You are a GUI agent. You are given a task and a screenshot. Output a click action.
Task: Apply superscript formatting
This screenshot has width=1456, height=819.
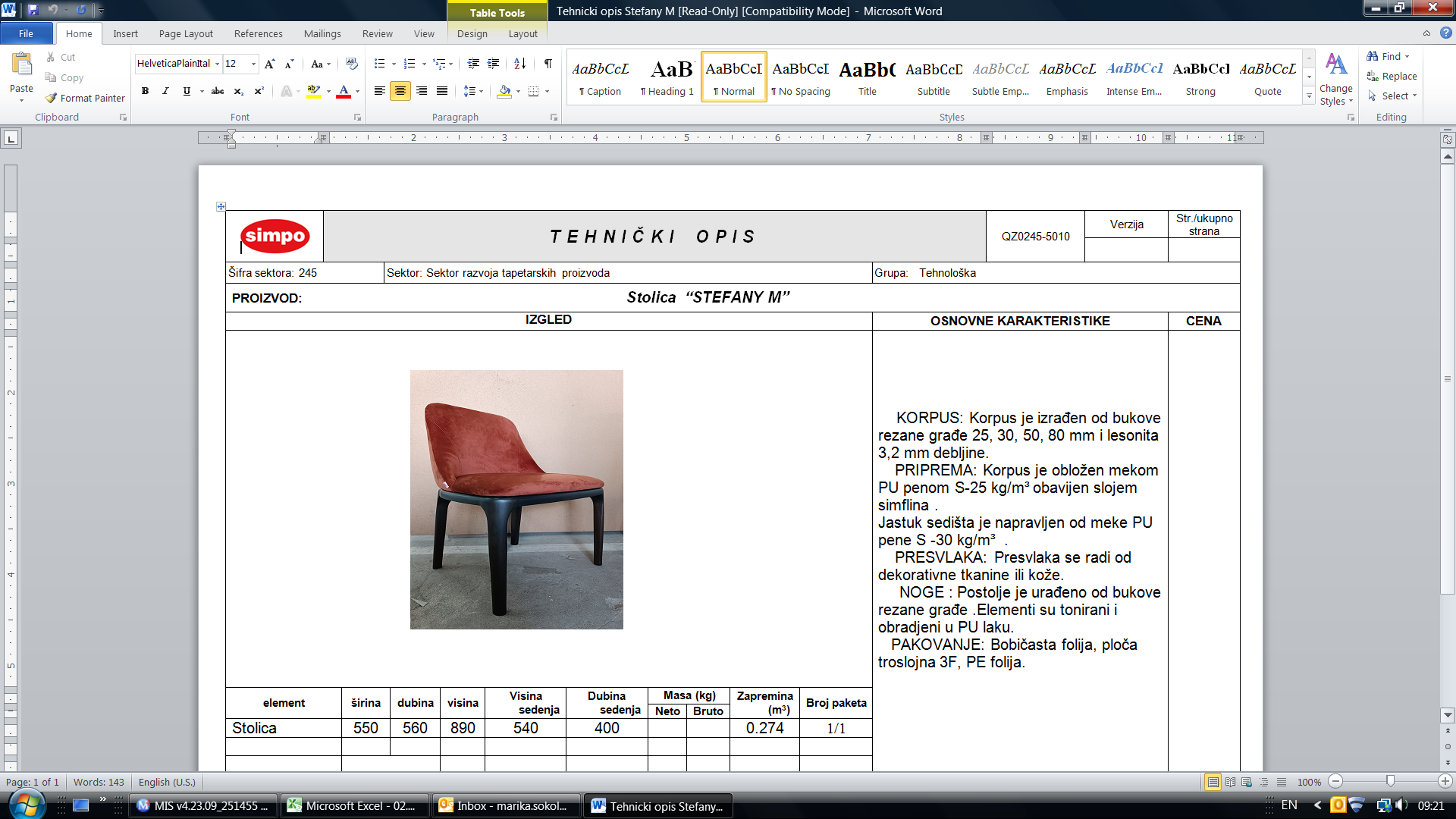pyautogui.click(x=259, y=91)
